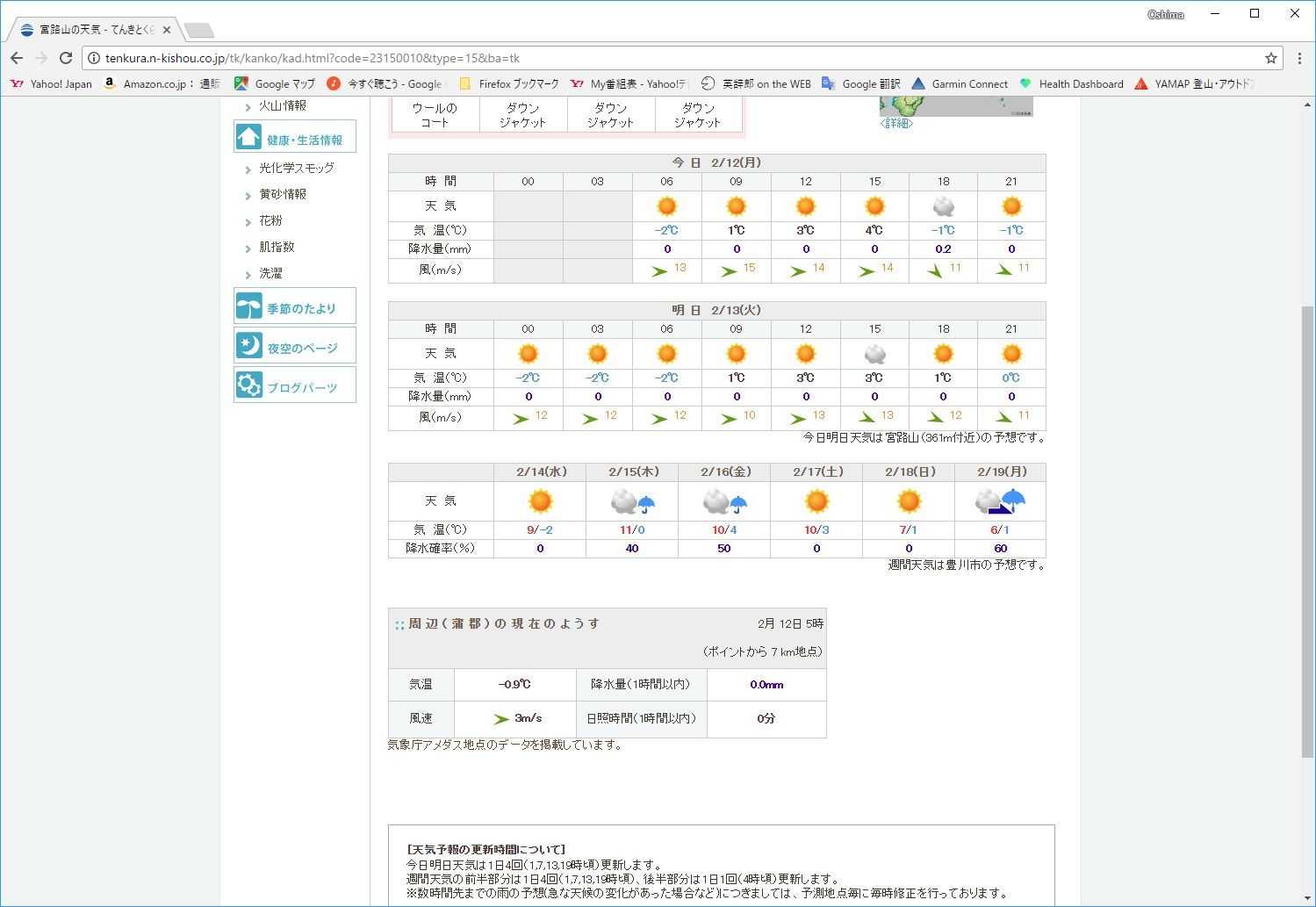Click the 健康・生活情報 house icon
This screenshot has width=1316, height=907.
coord(249,138)
